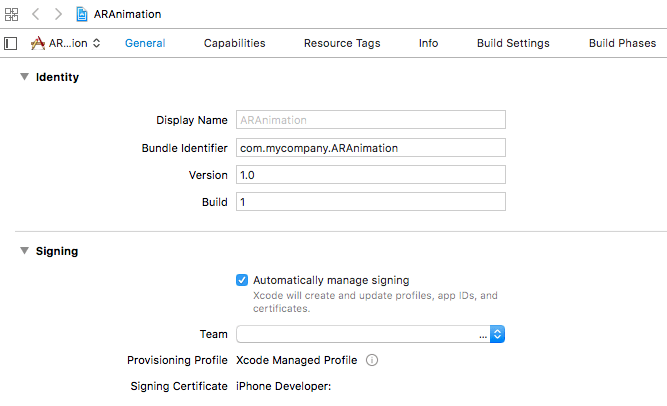This screenshot has height=406, width=667.
Task: Switch to the Info tab
Action: (x=428, y=43)
